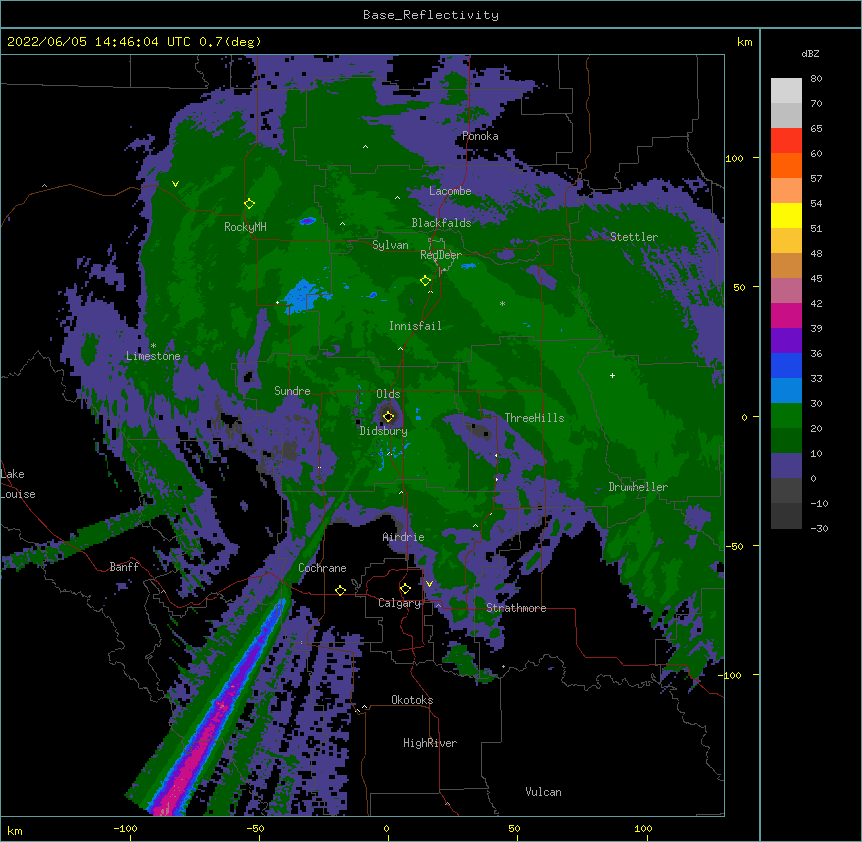Viewport: 862px width, 842px height.
Task: Click the Stettler label
Action: [634, 237]
